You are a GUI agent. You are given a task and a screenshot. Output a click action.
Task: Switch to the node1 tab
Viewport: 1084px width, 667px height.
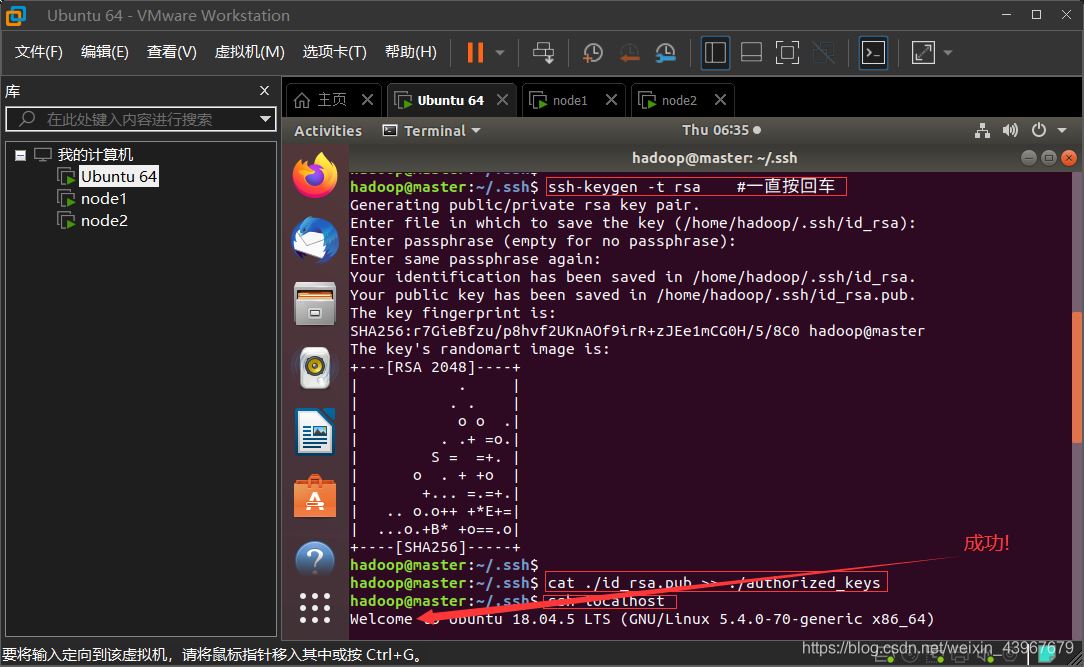[570, 100]
